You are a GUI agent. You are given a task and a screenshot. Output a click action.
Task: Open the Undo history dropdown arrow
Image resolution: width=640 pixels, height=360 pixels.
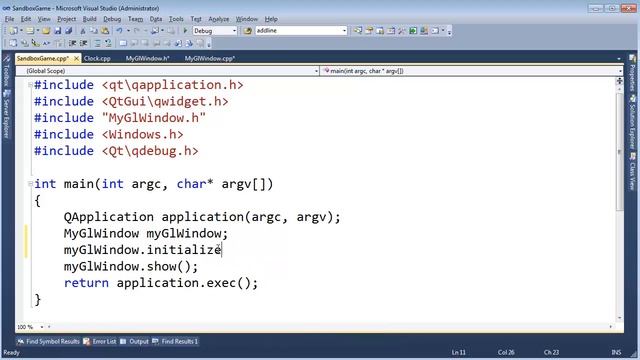[x=128, y=31]
